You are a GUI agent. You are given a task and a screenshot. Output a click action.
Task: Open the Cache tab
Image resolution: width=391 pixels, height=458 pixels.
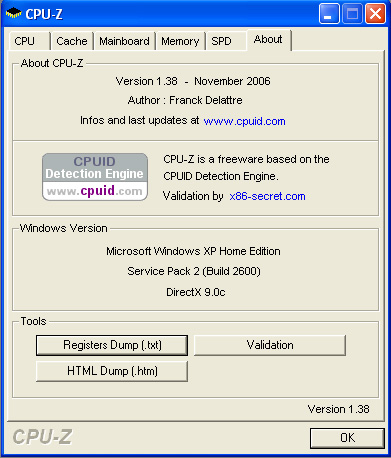[72, 41]
